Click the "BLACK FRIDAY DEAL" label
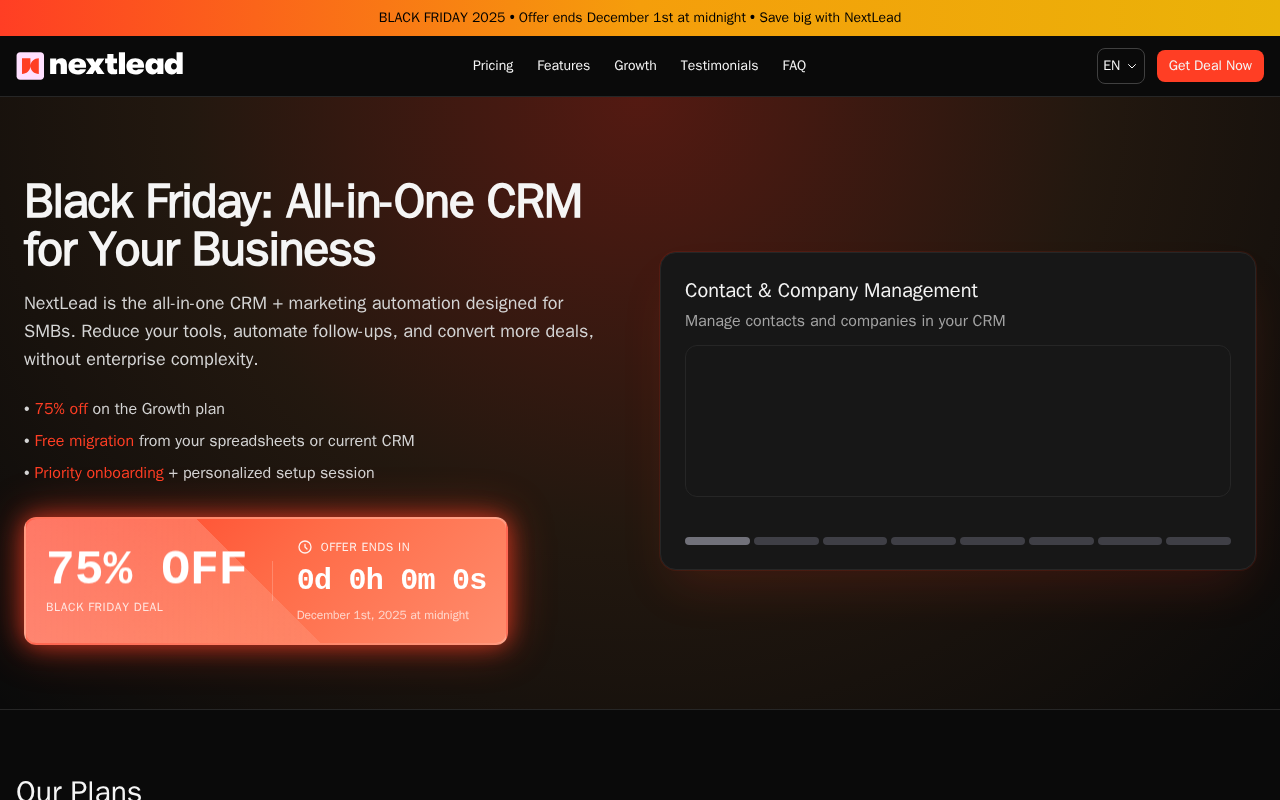The image size is (1280, 800). 104,607
